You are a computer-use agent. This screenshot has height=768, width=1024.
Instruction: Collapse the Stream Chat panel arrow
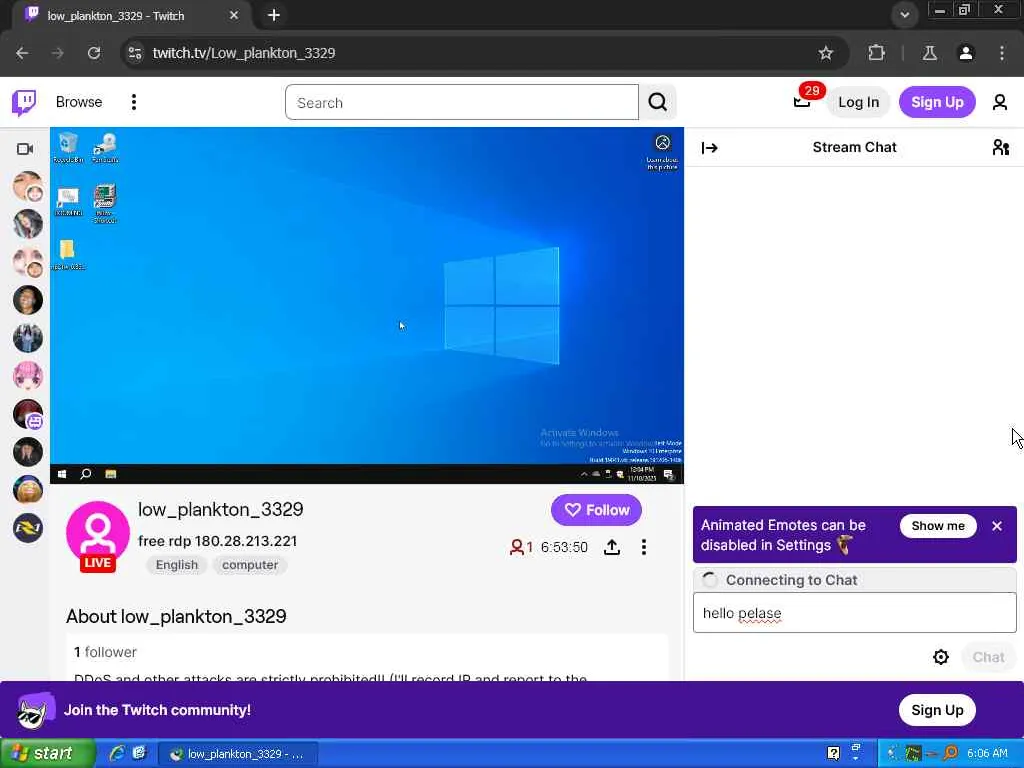pos(710,148)
